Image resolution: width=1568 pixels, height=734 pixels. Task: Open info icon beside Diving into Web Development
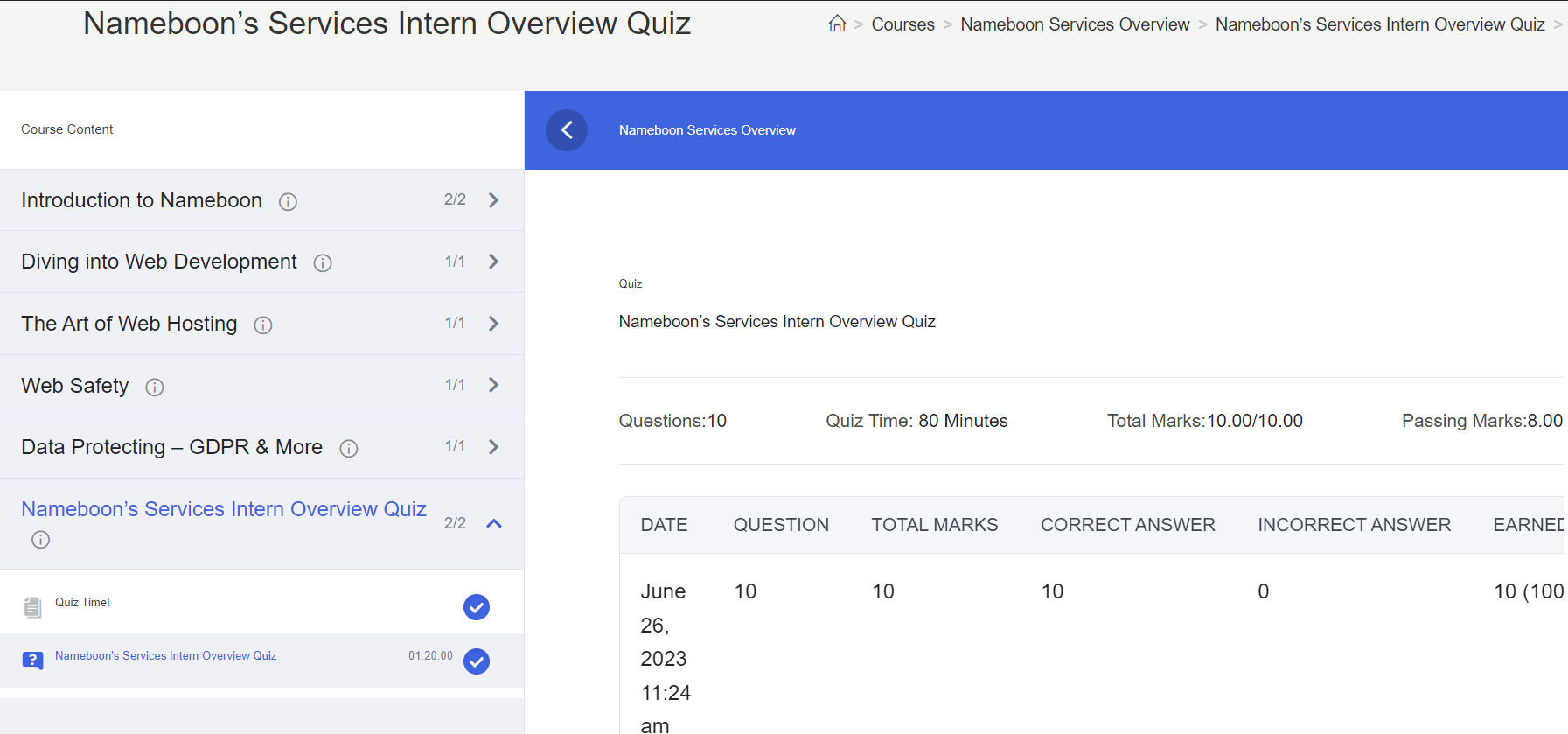pos(323,263)
